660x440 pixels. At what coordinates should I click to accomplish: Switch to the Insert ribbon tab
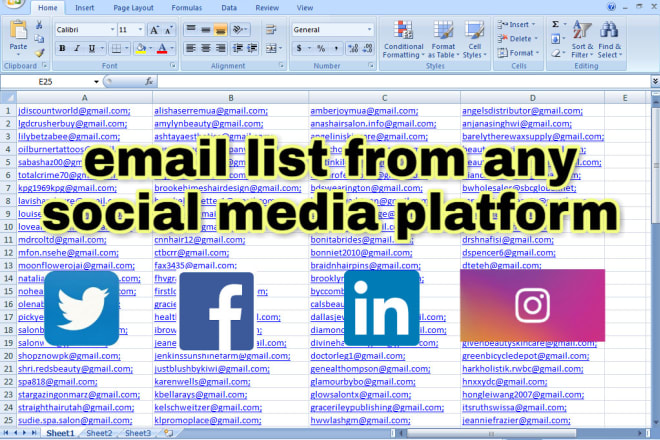[x=85, y=8]
